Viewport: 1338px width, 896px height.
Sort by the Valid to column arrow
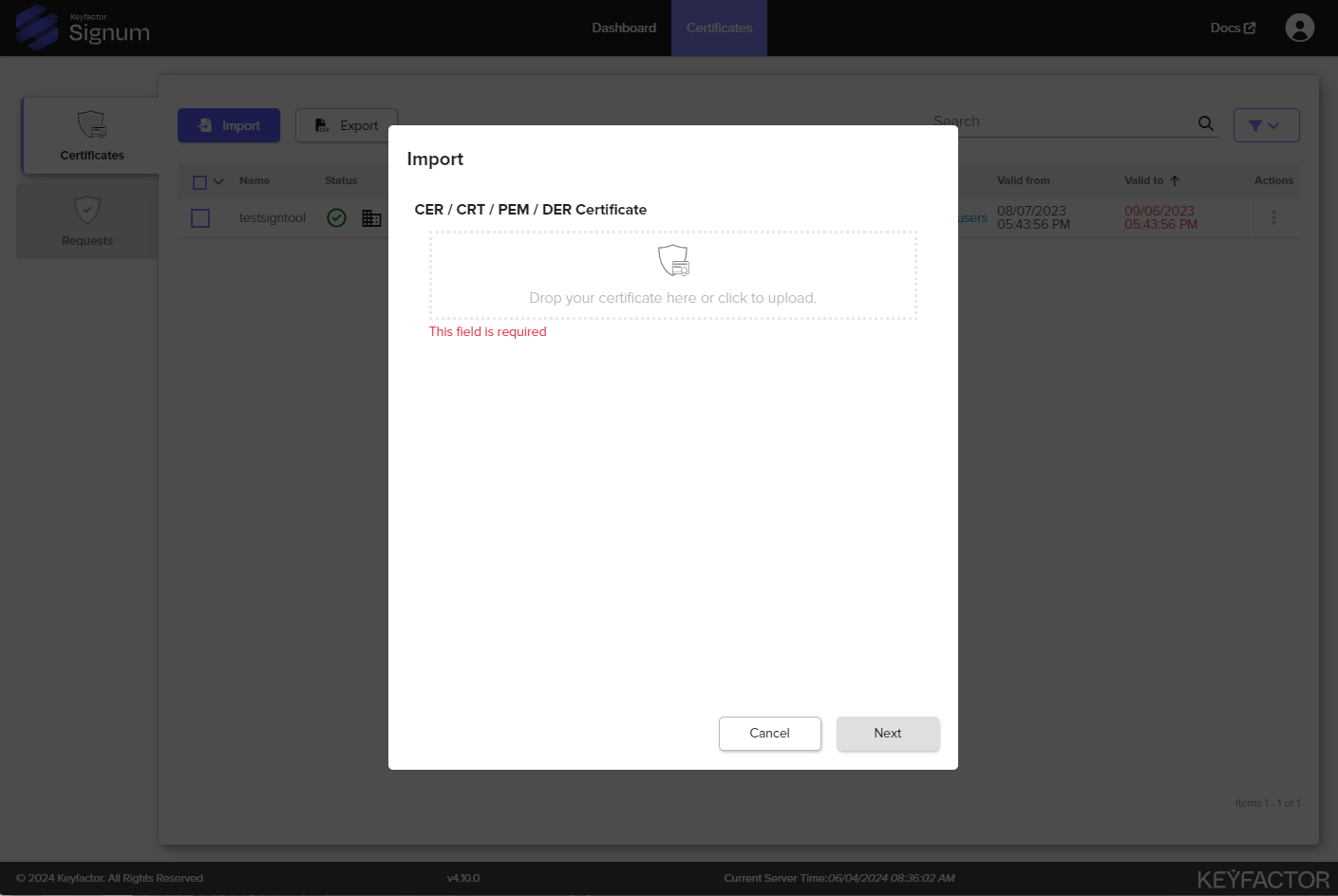pyautogui.click(x=1175, y=180)
